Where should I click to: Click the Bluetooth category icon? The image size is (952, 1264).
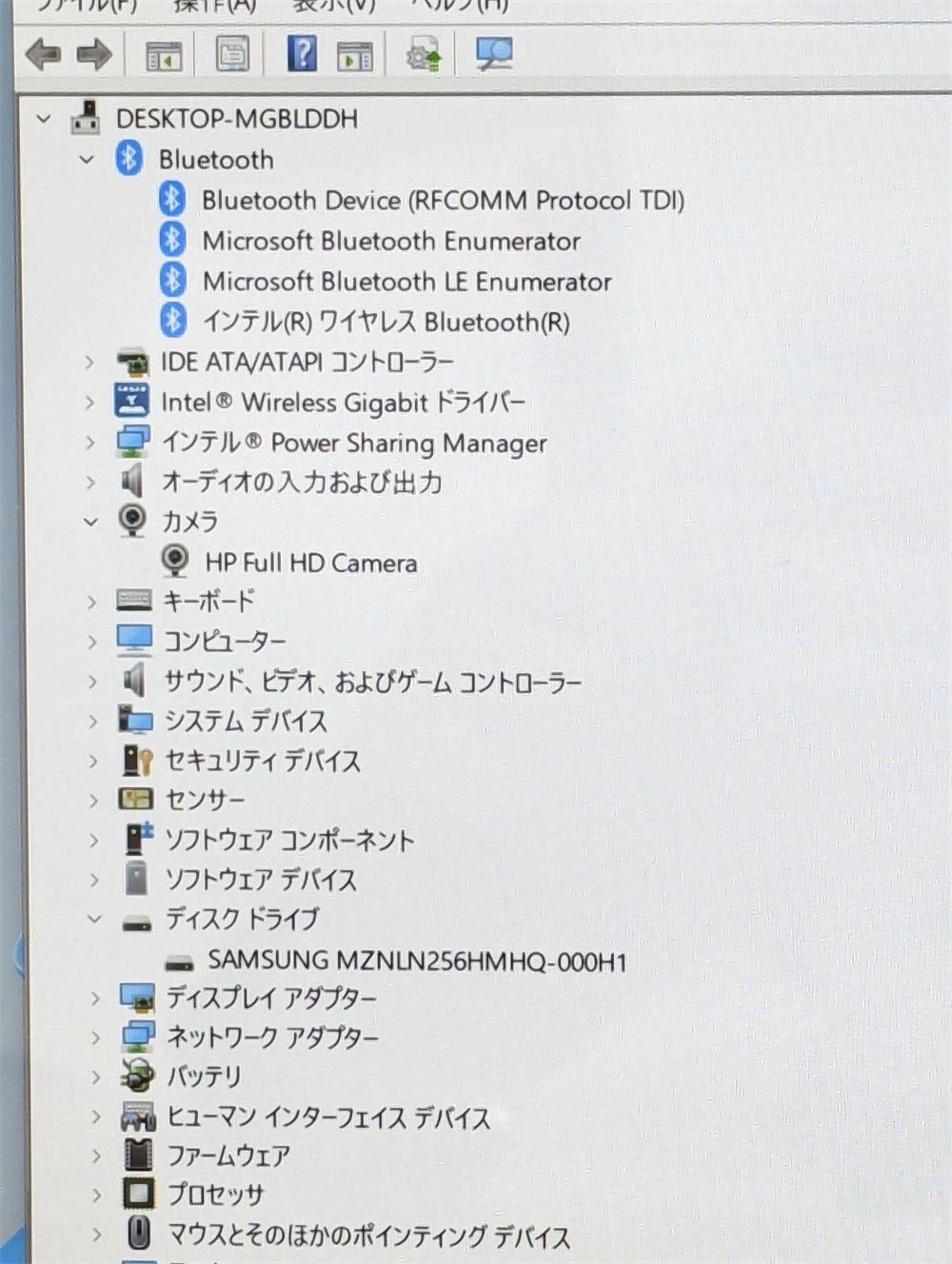[129, 158]
